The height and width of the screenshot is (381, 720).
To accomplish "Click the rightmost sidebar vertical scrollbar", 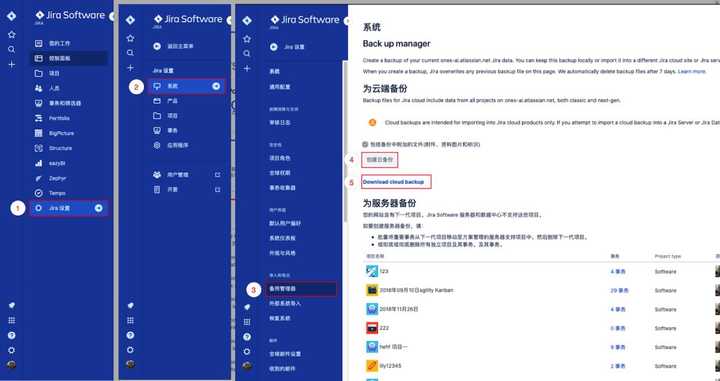I will 345,142.
